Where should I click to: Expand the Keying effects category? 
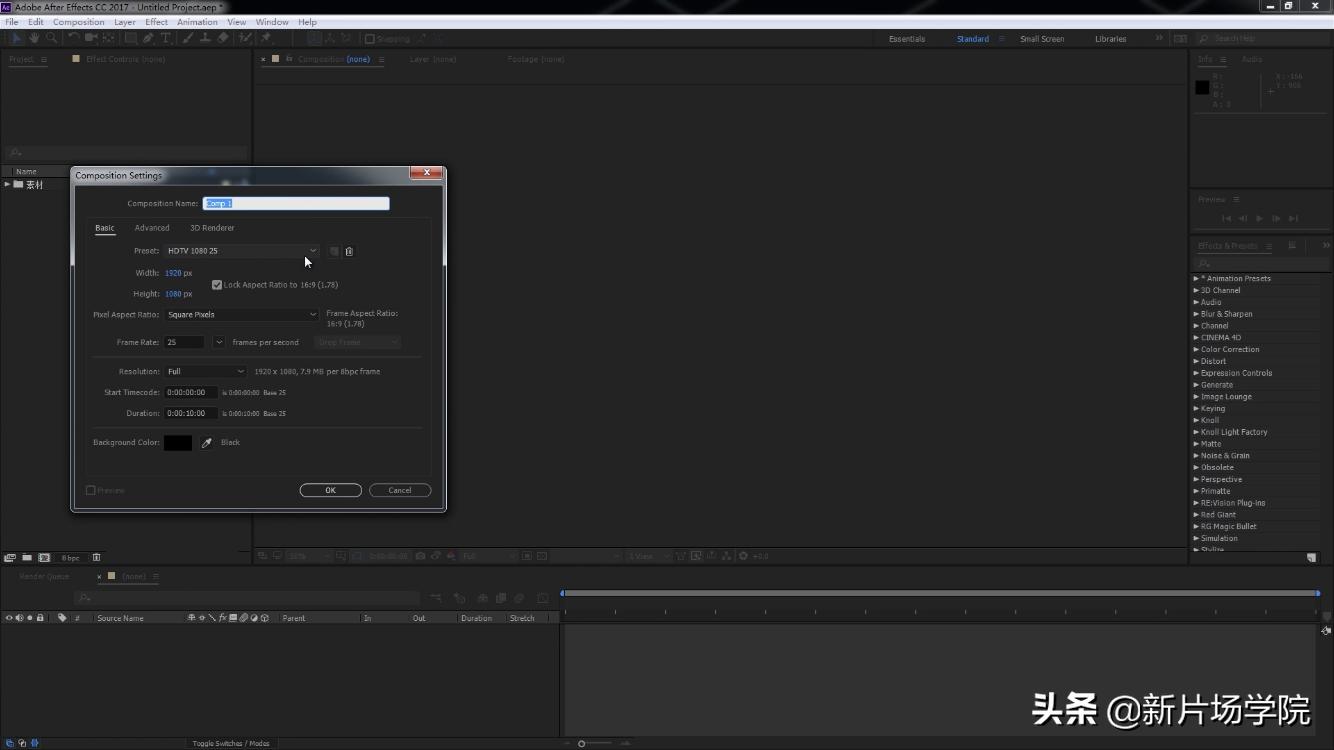(x=1196, y=408)
